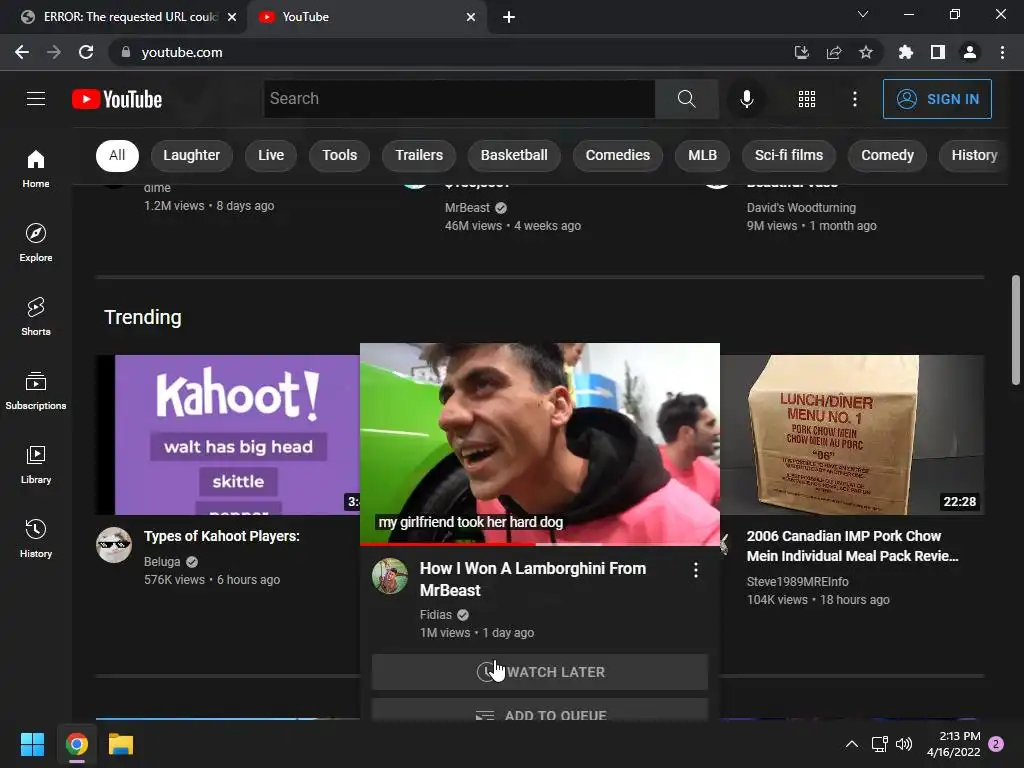
Task: Click the YouTube Search input field
Action: click(459, 99)
